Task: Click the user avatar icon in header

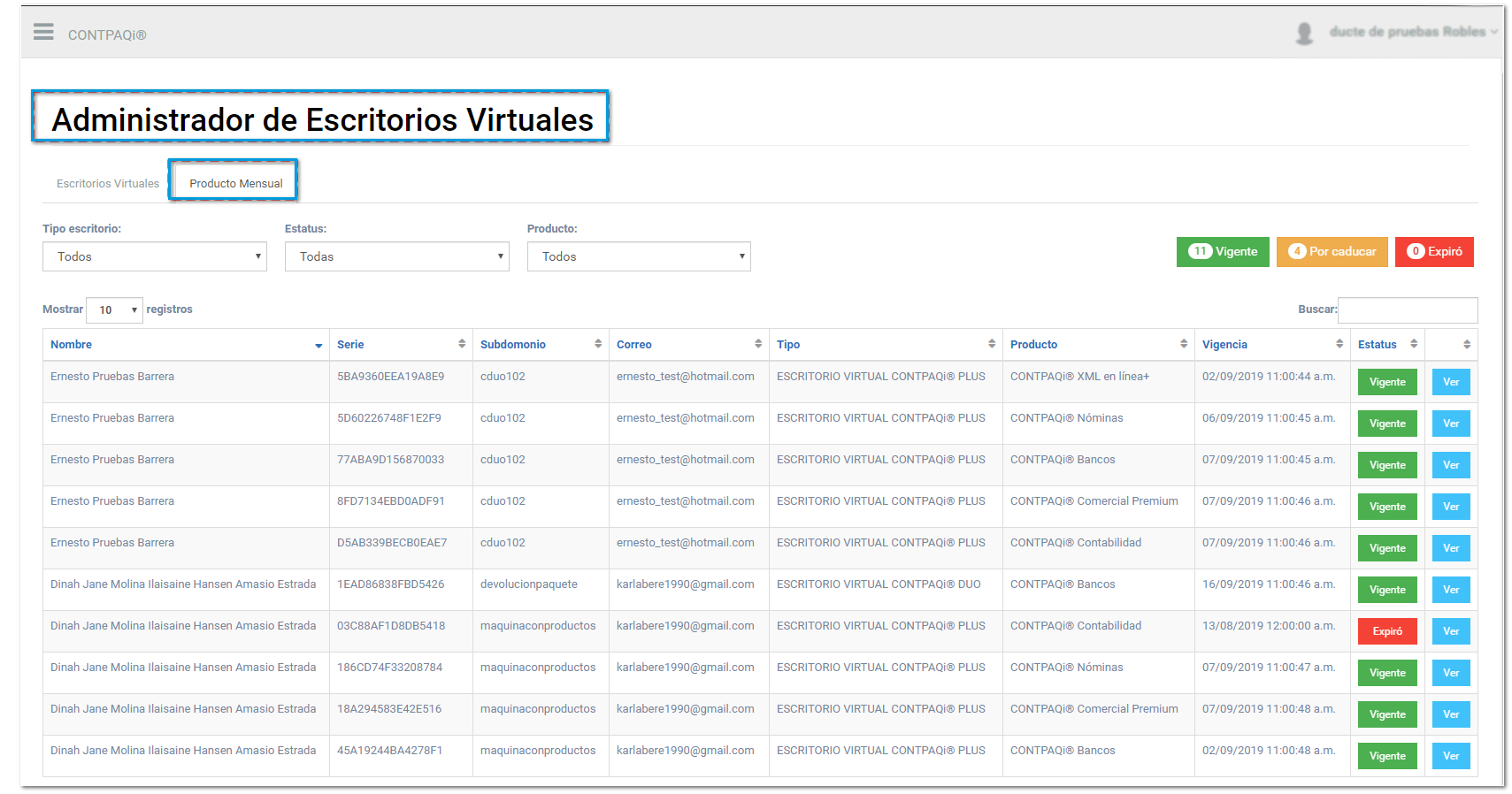Action: (1303, 34)
